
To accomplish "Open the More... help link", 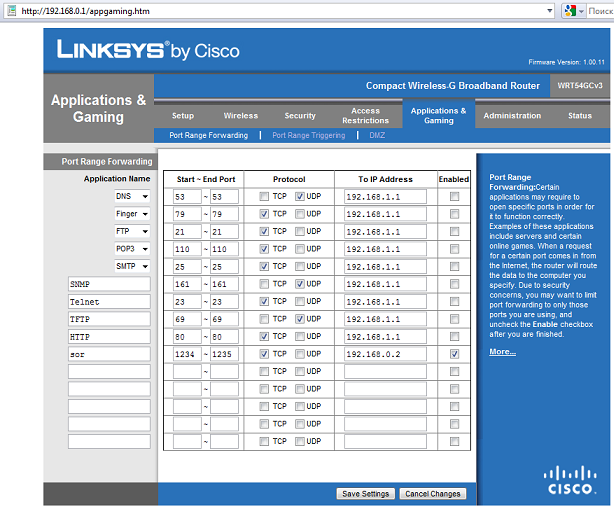I will [x=502, y=352].
